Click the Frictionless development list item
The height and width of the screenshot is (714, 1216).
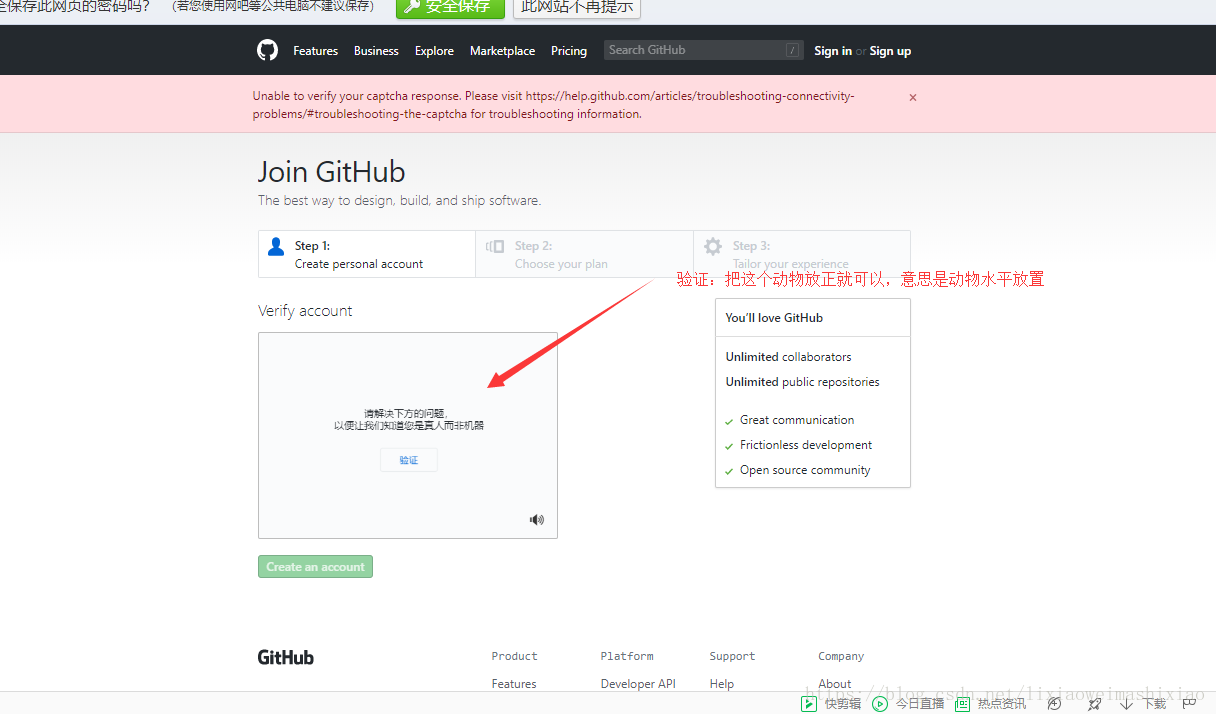806,445
